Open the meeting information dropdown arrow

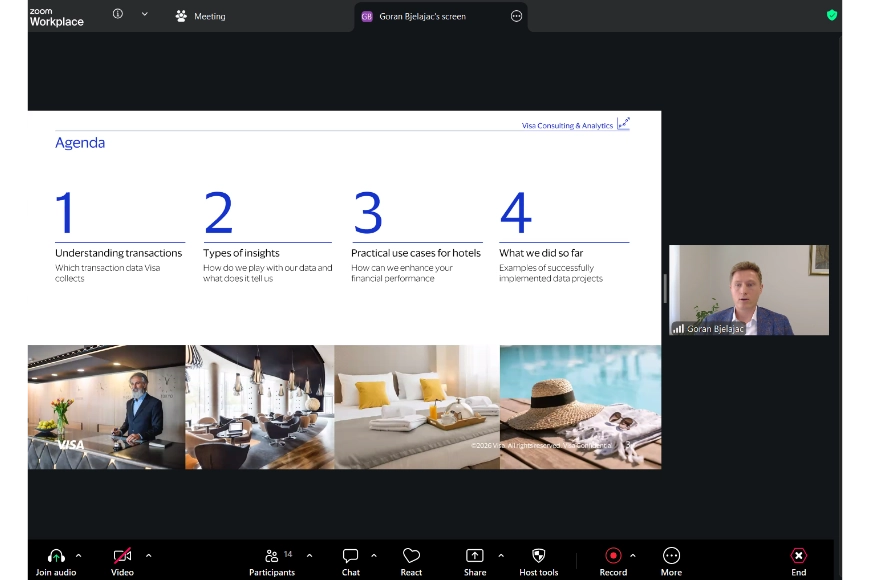coord(143,15)
